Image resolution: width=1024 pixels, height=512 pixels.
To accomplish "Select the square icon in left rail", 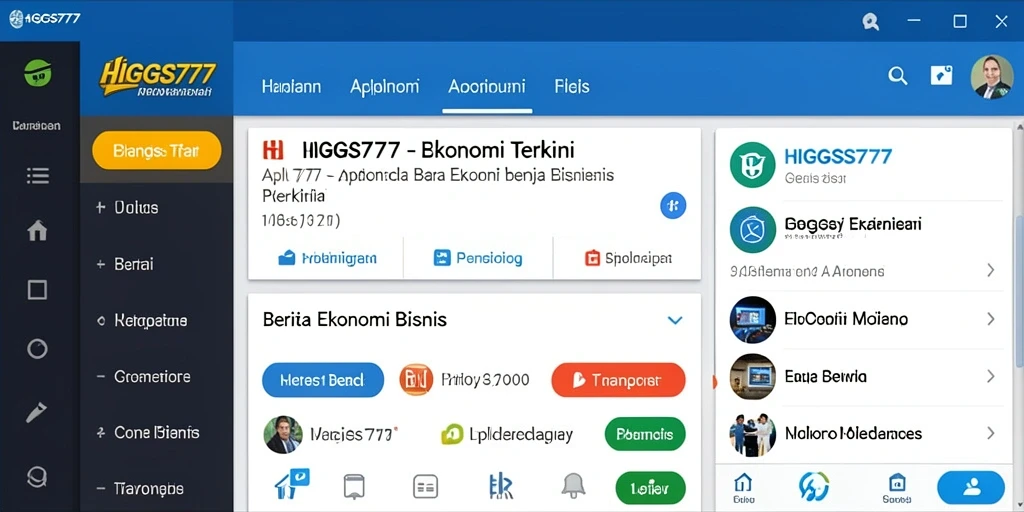I will (37, 290).
